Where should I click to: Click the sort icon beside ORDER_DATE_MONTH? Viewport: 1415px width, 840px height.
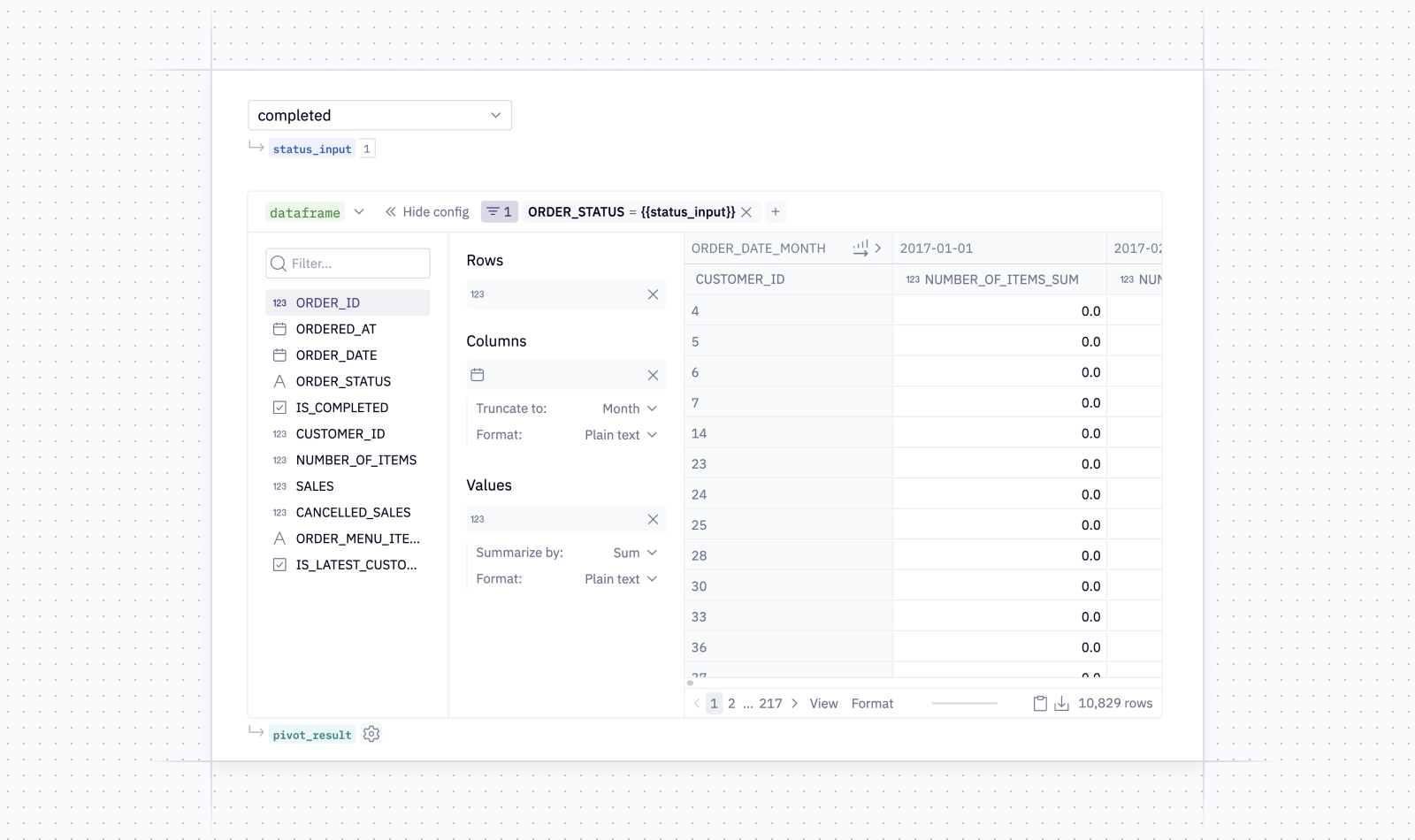click(x=860, y=248)
